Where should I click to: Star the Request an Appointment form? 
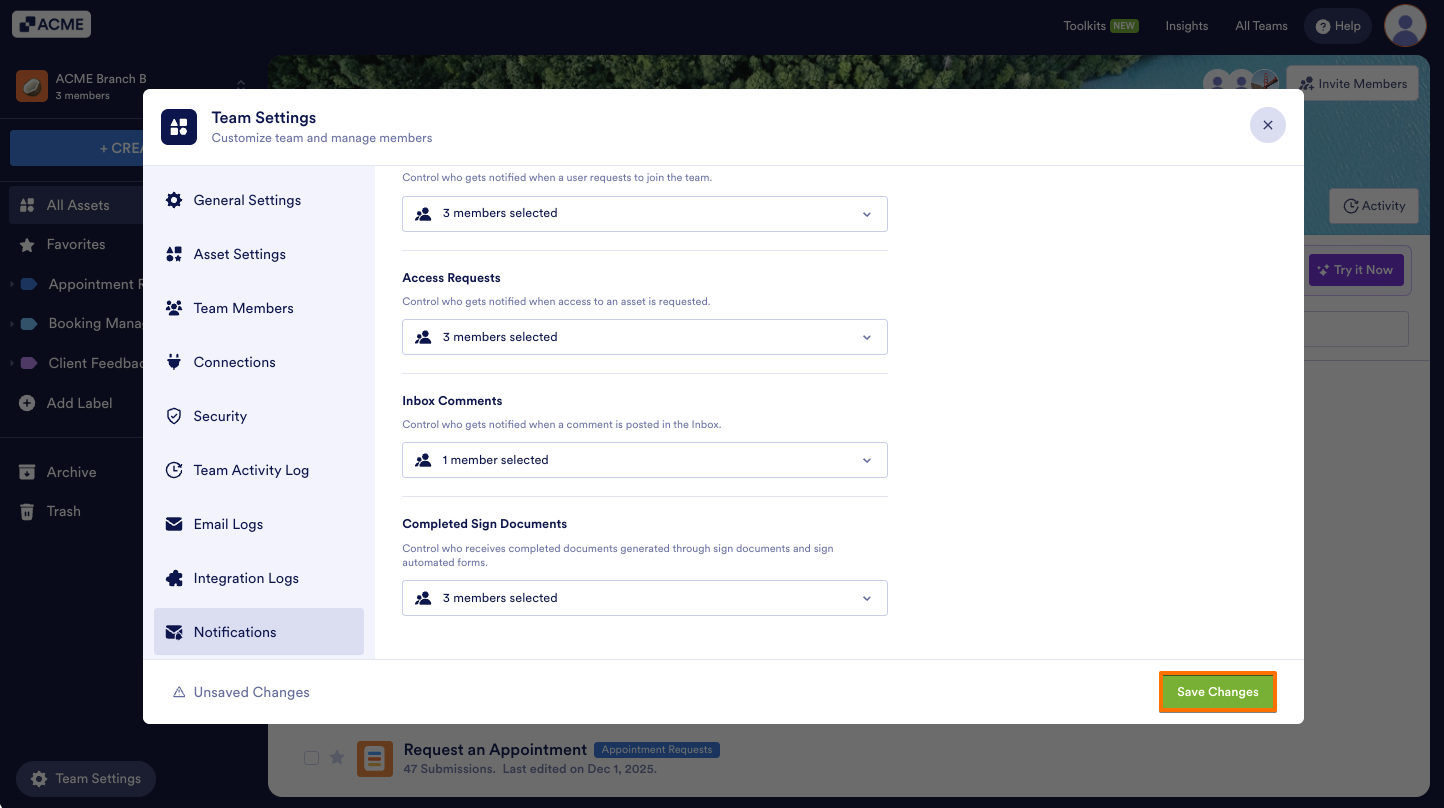click(337, 758)
